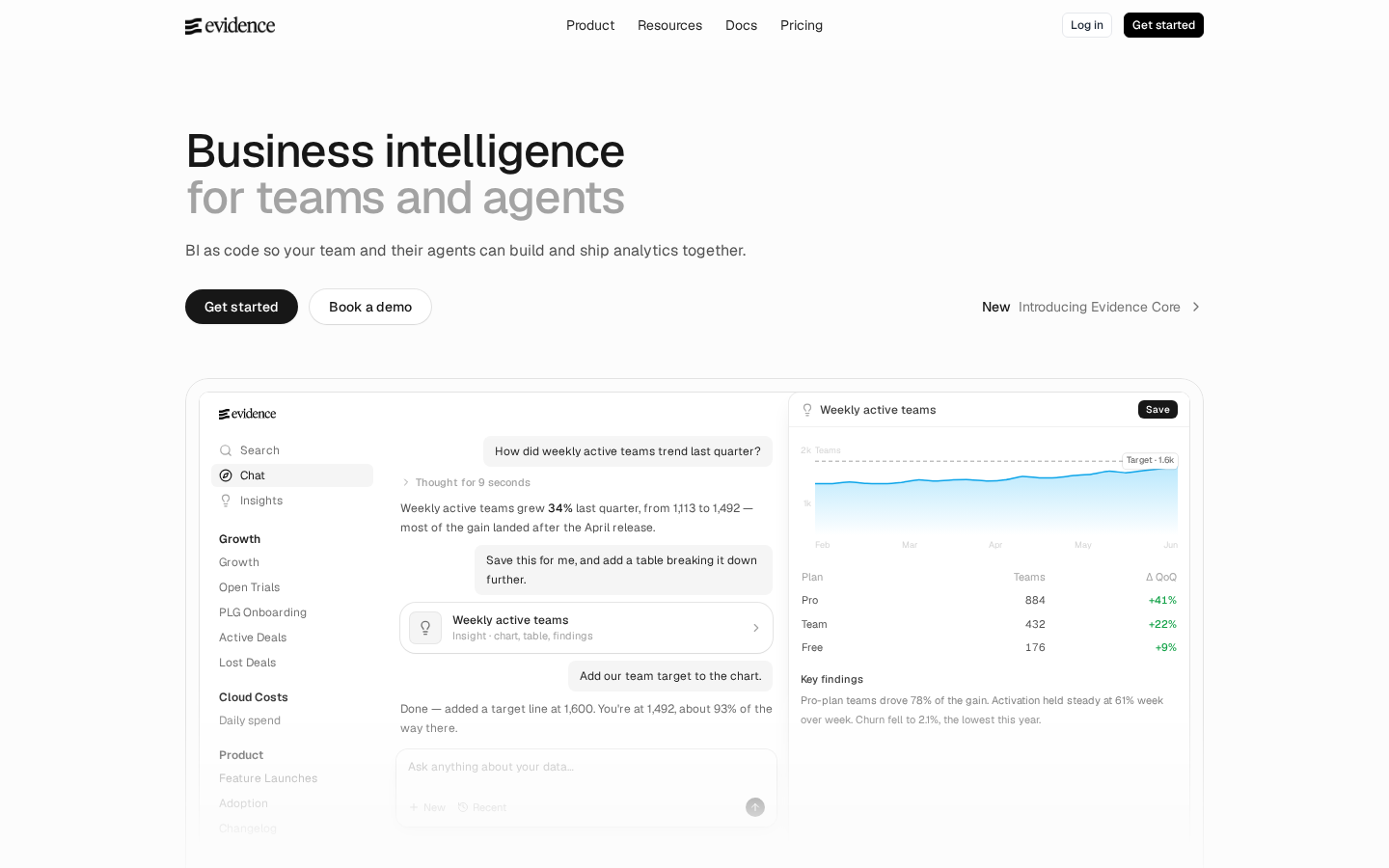Click the Product section heading in the sidebar

[241, 755]
